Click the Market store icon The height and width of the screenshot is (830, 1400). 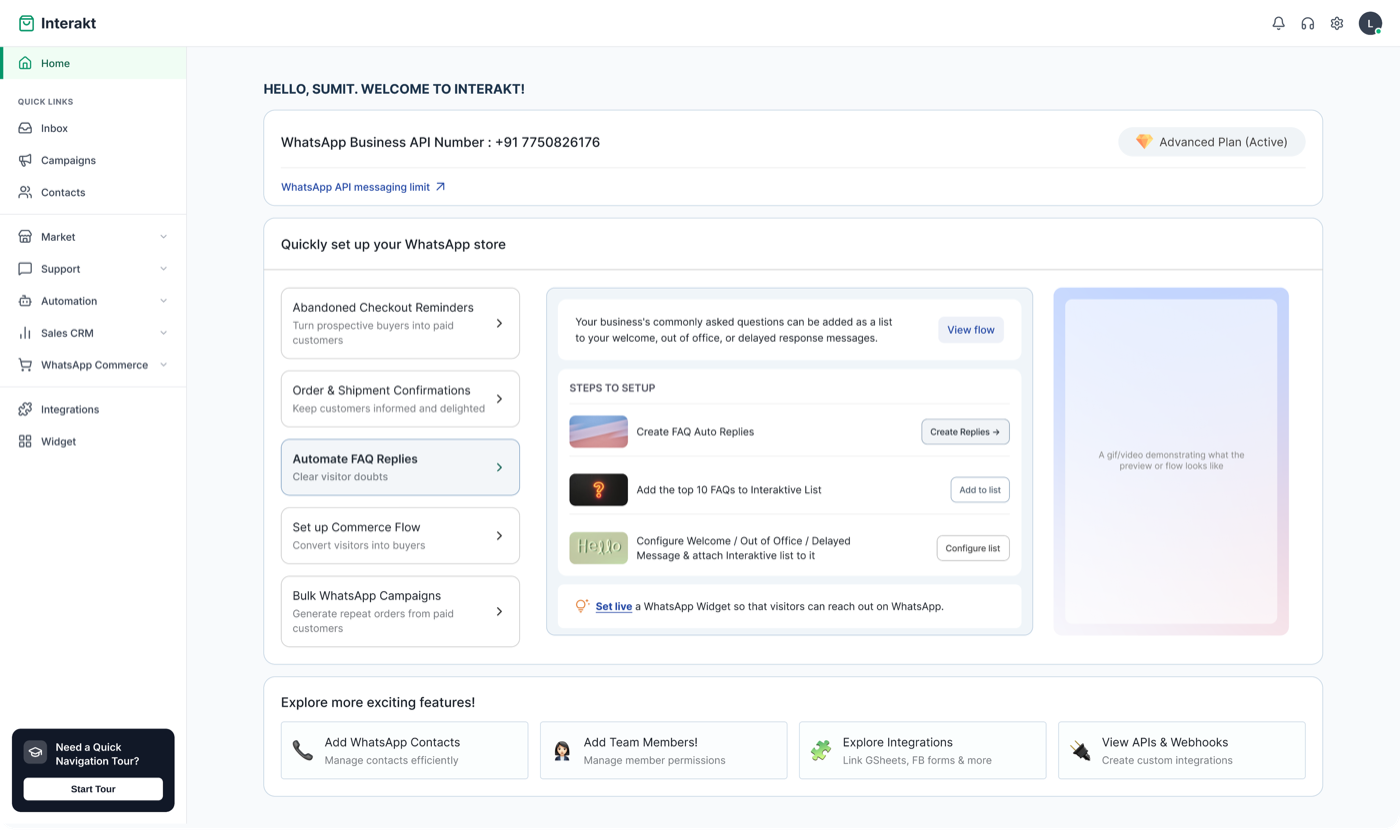(25, 237)
